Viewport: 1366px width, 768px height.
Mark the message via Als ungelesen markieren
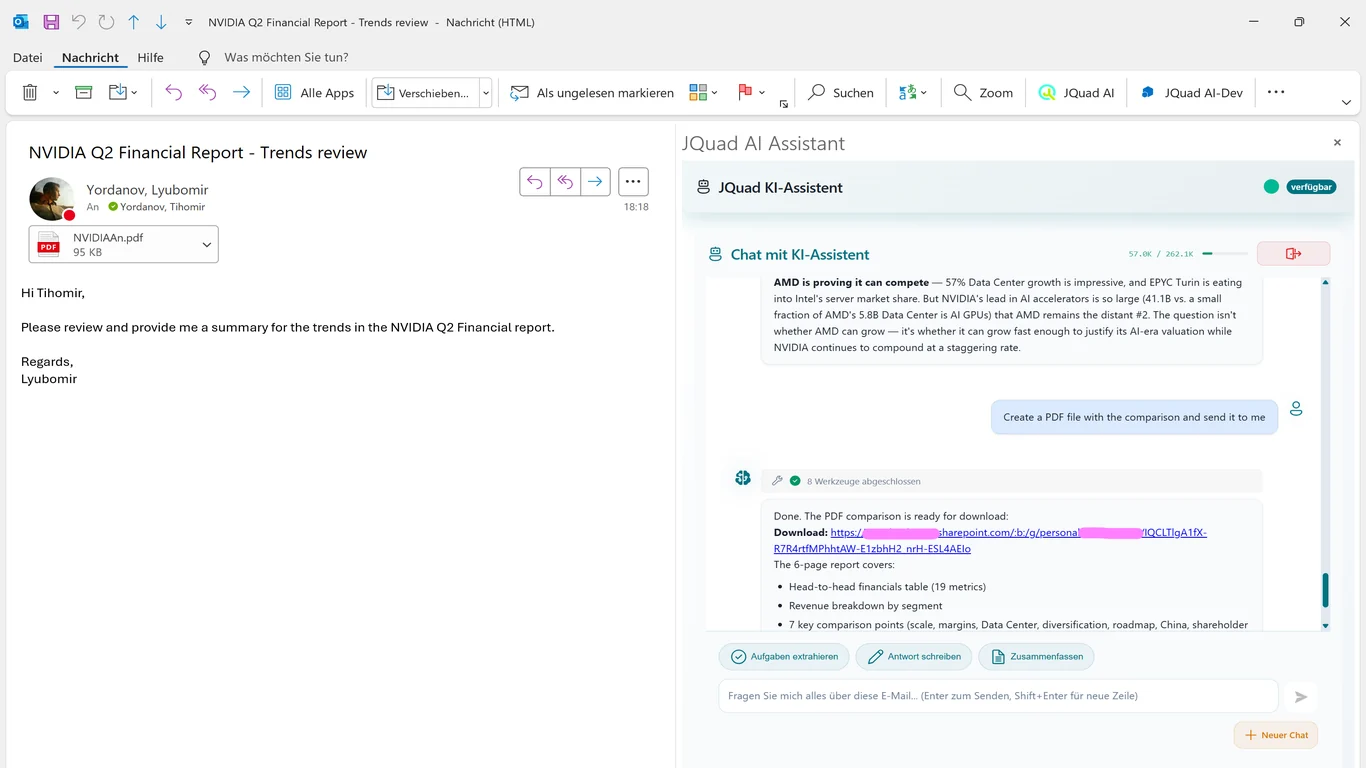pyautogui.click(x=592, y=92)
